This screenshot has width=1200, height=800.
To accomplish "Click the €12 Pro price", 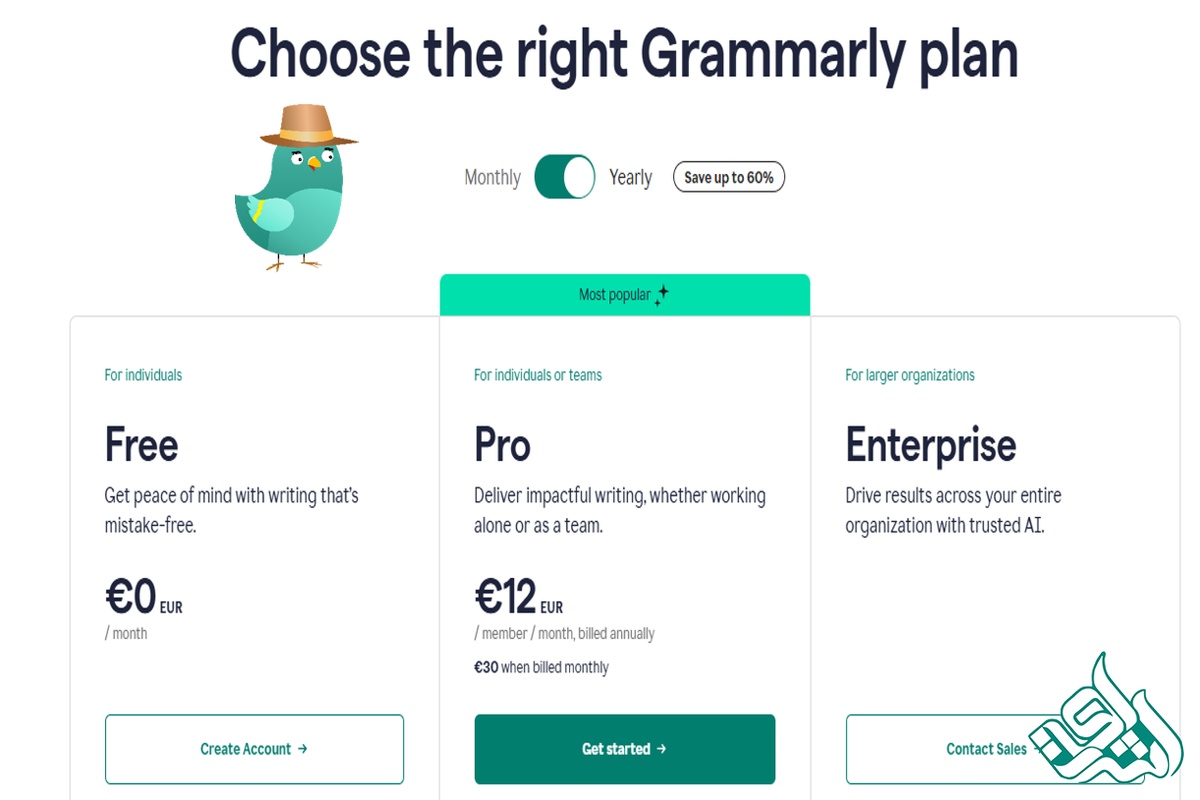I will point(506,598).
